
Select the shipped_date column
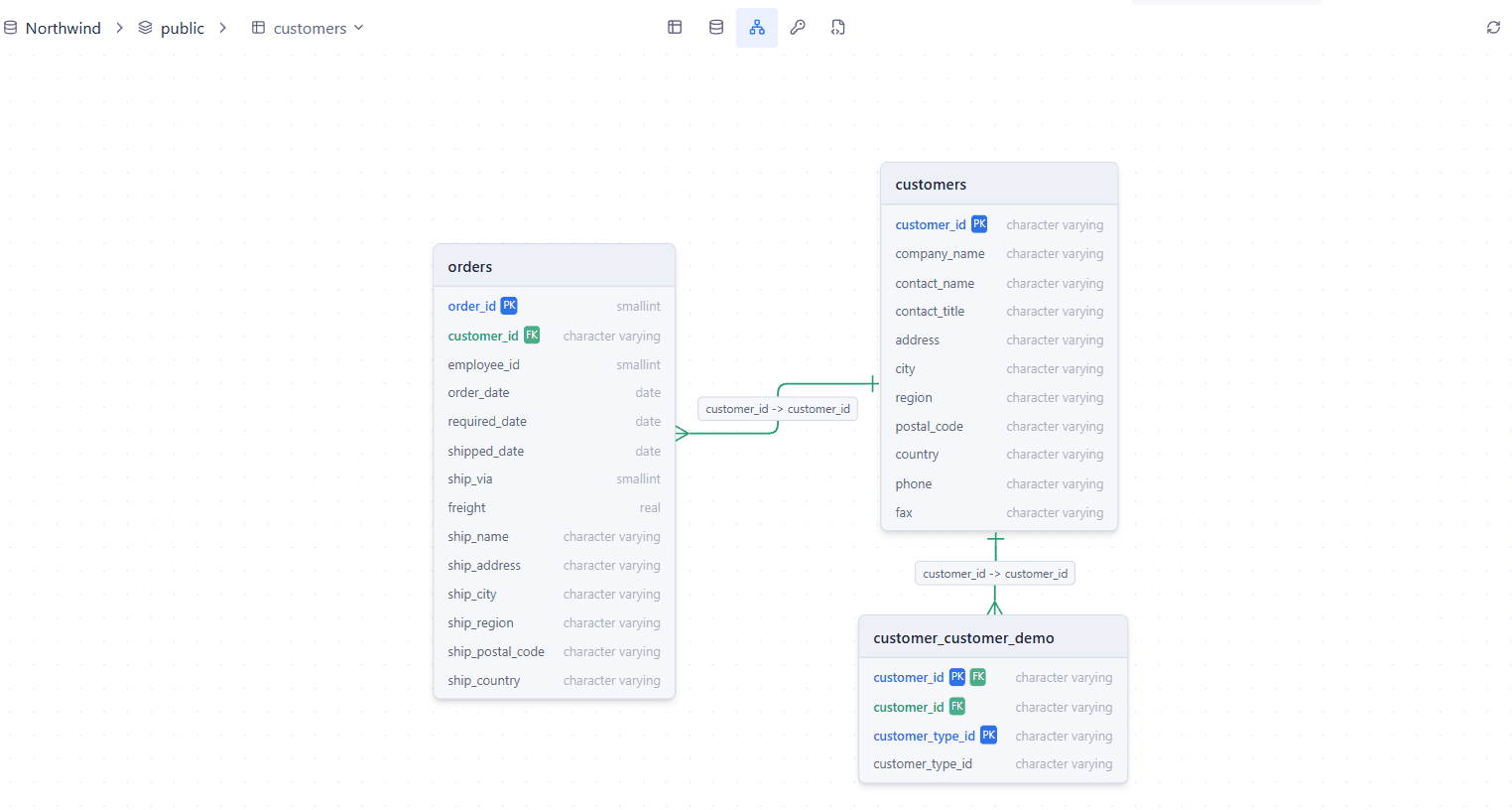[x=555, y=451]
